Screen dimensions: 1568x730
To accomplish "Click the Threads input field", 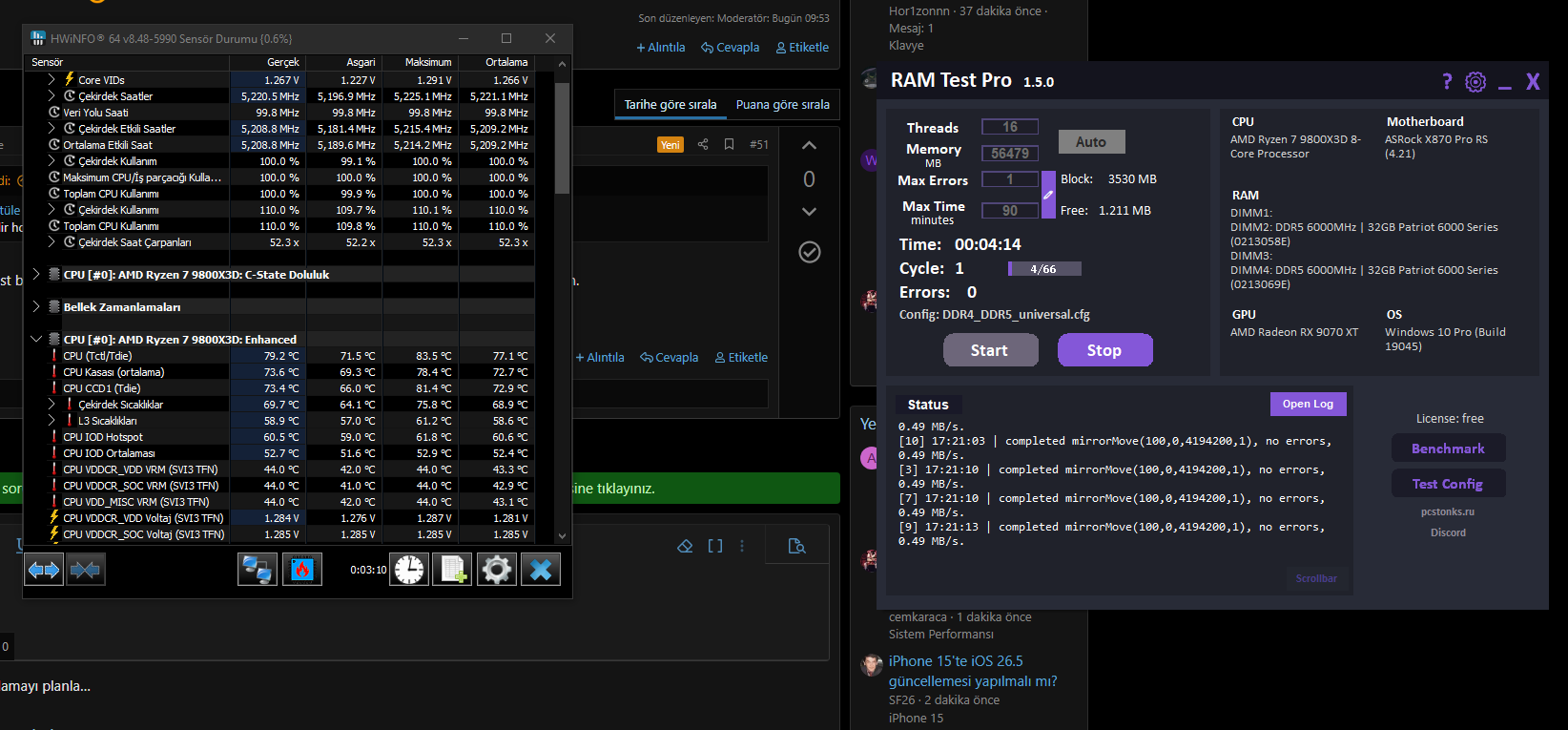I will click(1010, 127).
